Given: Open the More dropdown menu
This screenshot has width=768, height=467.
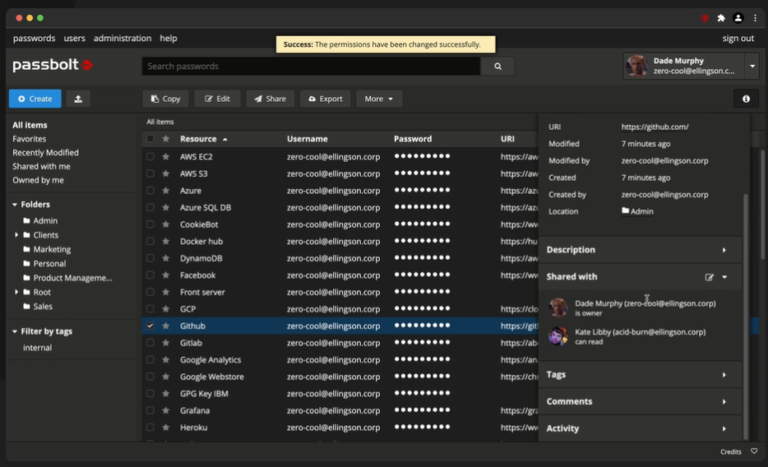Looking at the screenshot, I should pyautogui.click(x=379, y=98).
